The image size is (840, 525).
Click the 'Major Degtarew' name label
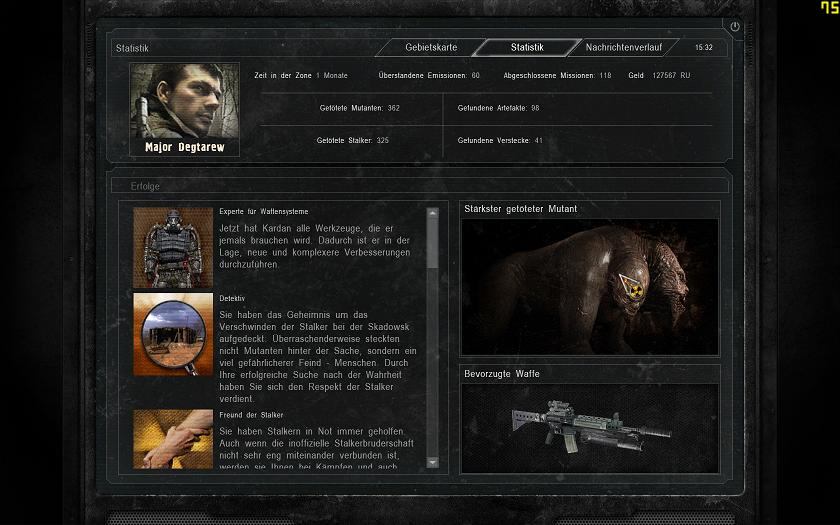(x=184, y=147)
